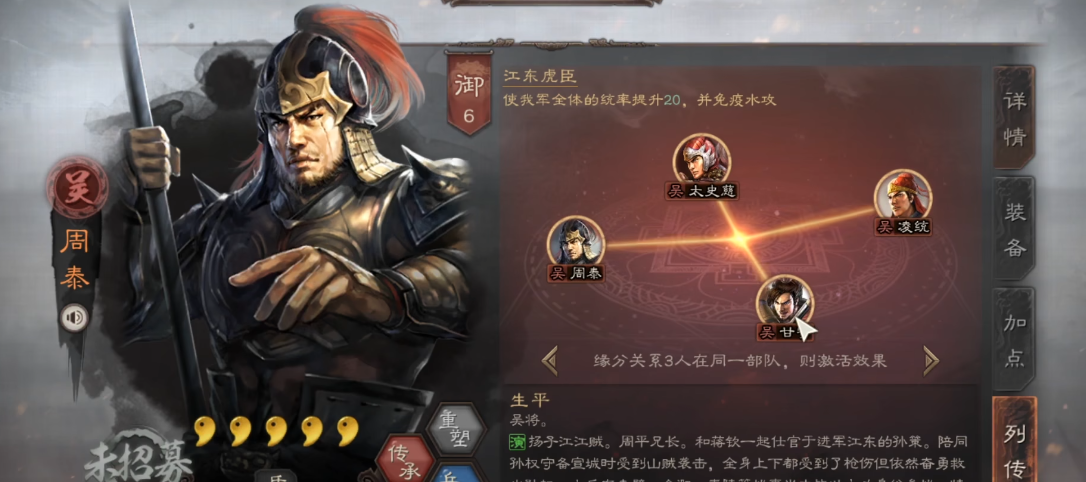Click the red 吴 faction emblem
Screen dimensions: 1086x482
(77, 188)
